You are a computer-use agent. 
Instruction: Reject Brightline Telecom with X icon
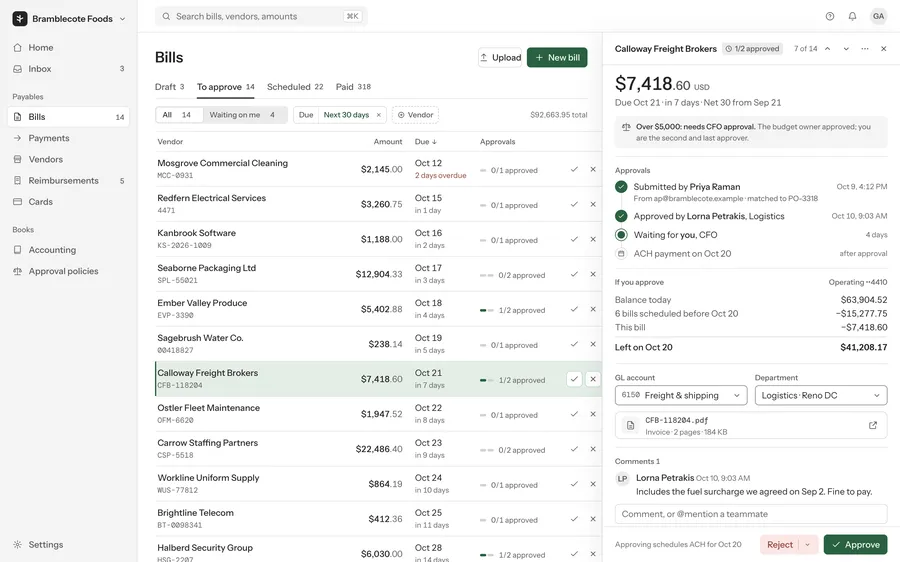click(x=593, y=520)
